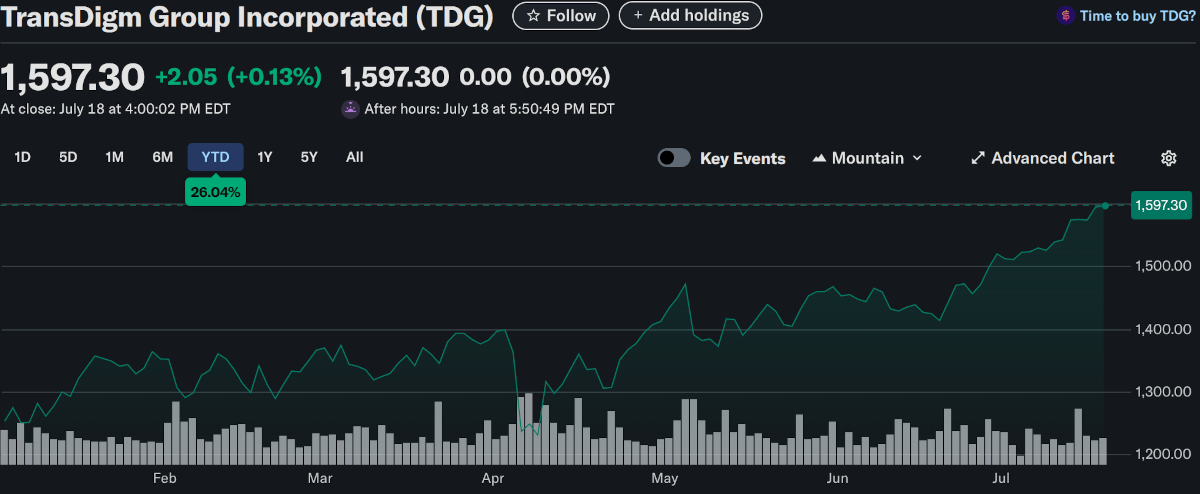Viewport: 1200px width, 494px height.
Task: Click the 1,300.00 y-axis label
Action: click(1163, 392)
